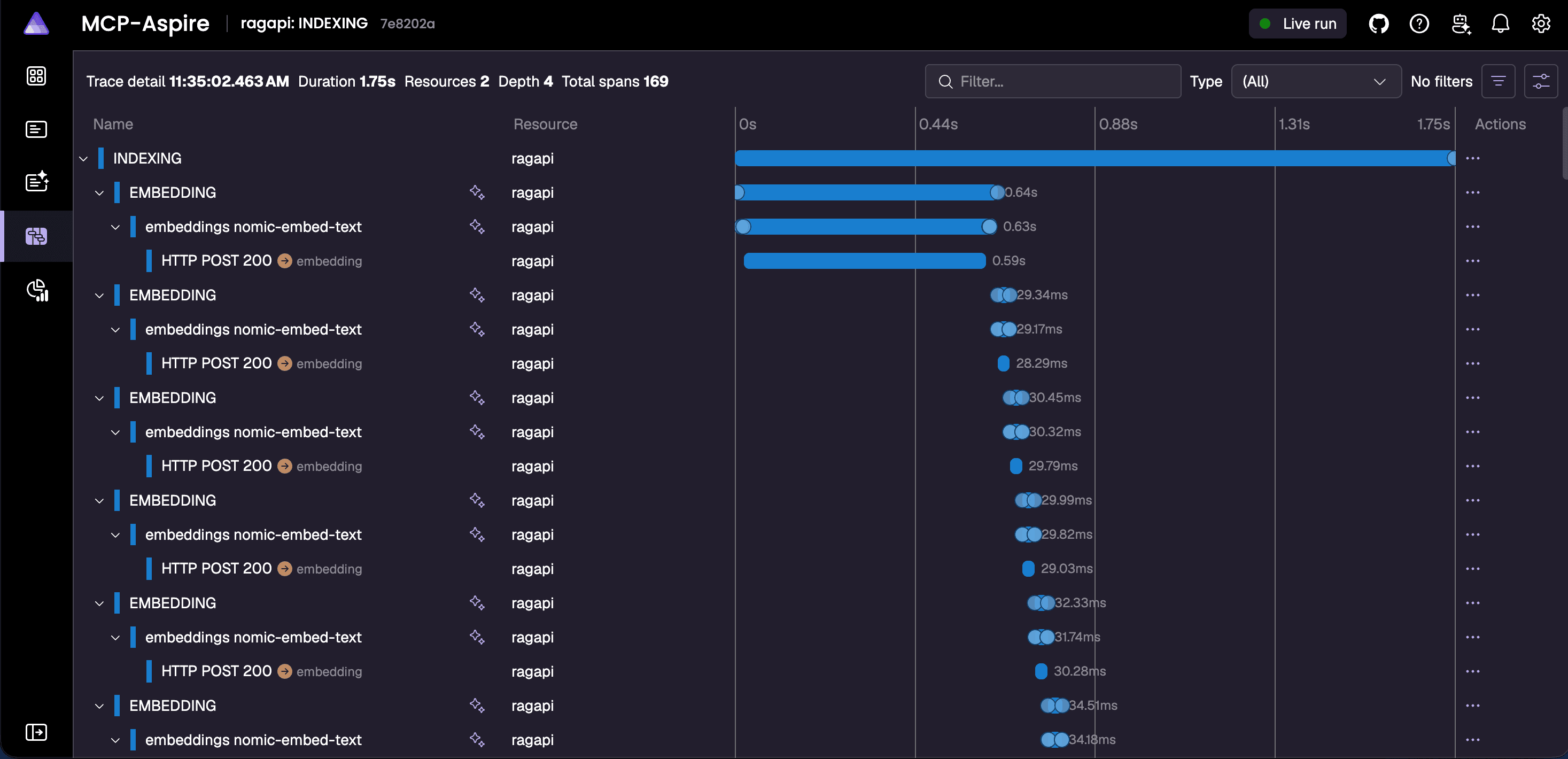Open the notifications bell icon

pyautogui.click(x=1500, y=24)
